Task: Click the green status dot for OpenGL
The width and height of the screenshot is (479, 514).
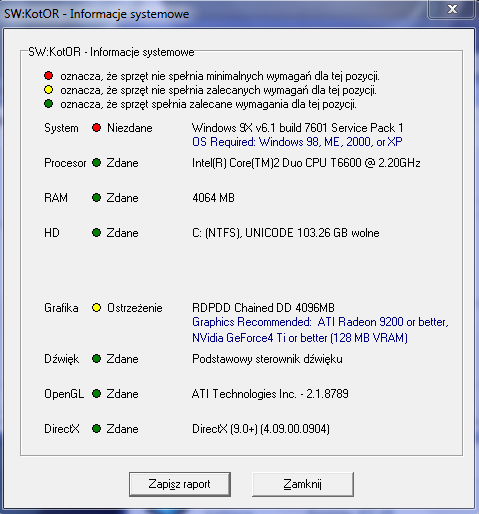Action: [x=96, y=394]
